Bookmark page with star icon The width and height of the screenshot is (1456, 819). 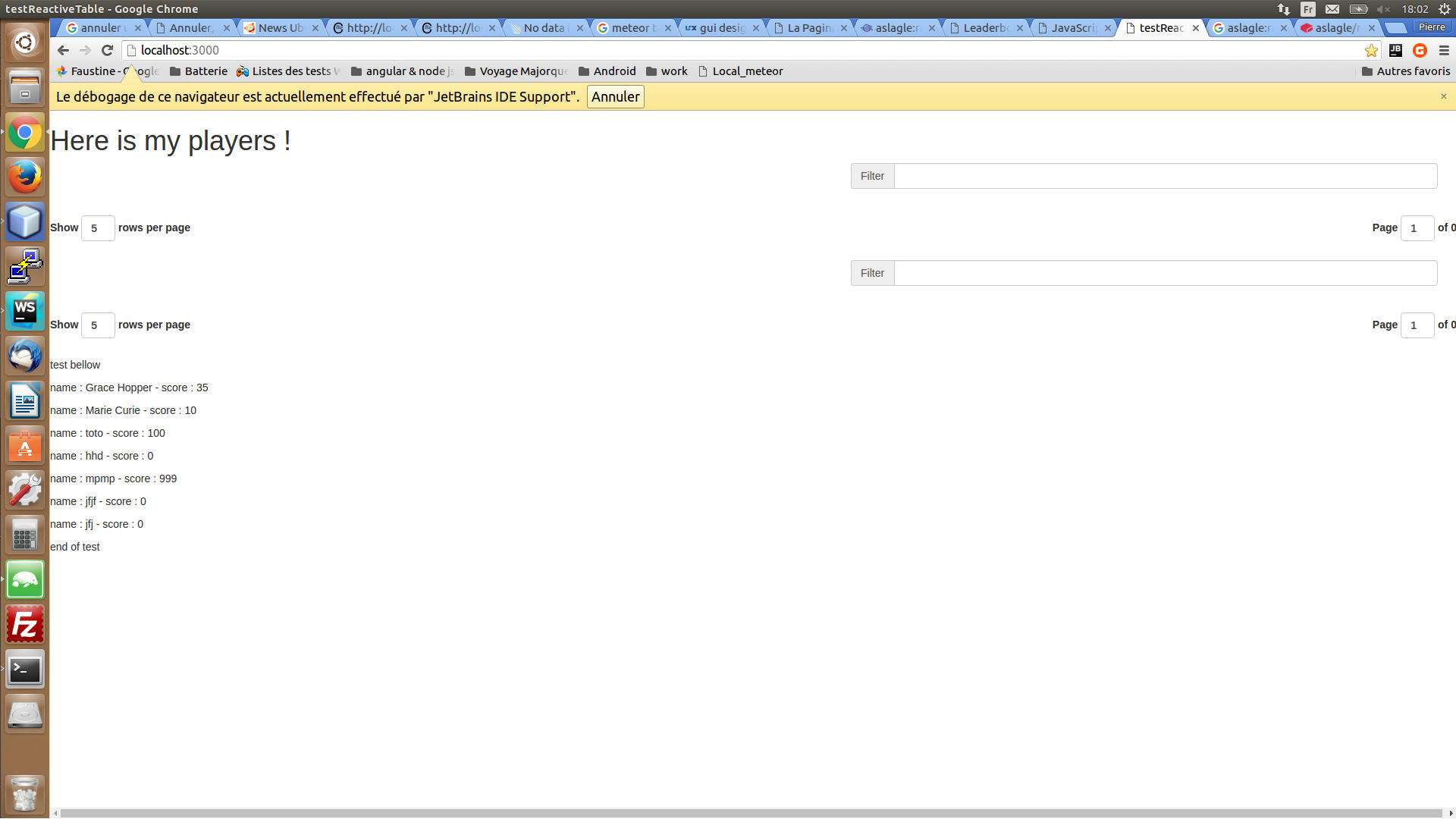(1371, 50)
